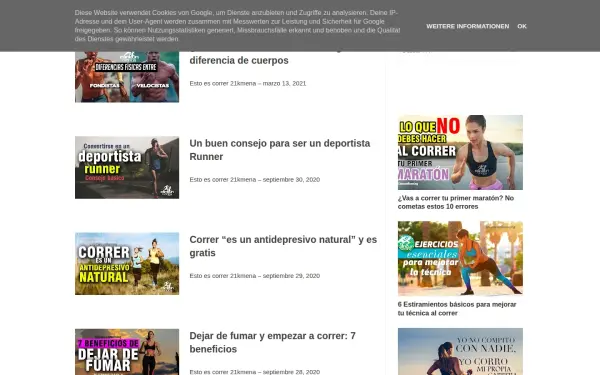Click sidebar image 'Ejercicios esenciales para mejorar la técnica'
This screenshot has width=600, height=375.
tap(460, 258)
